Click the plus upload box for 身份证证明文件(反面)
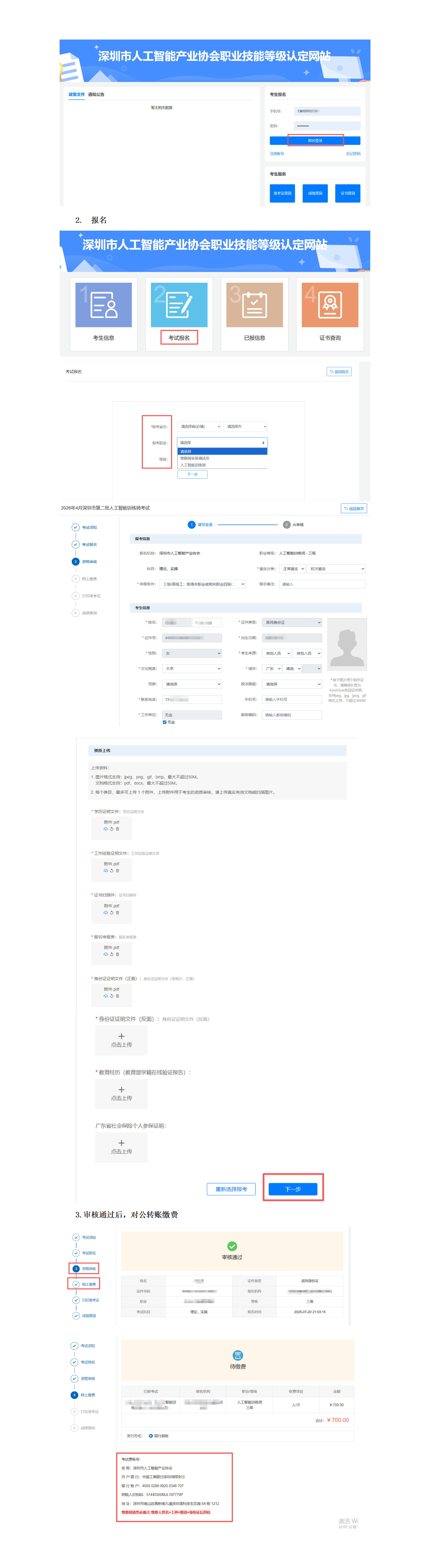 point(121,1040)
